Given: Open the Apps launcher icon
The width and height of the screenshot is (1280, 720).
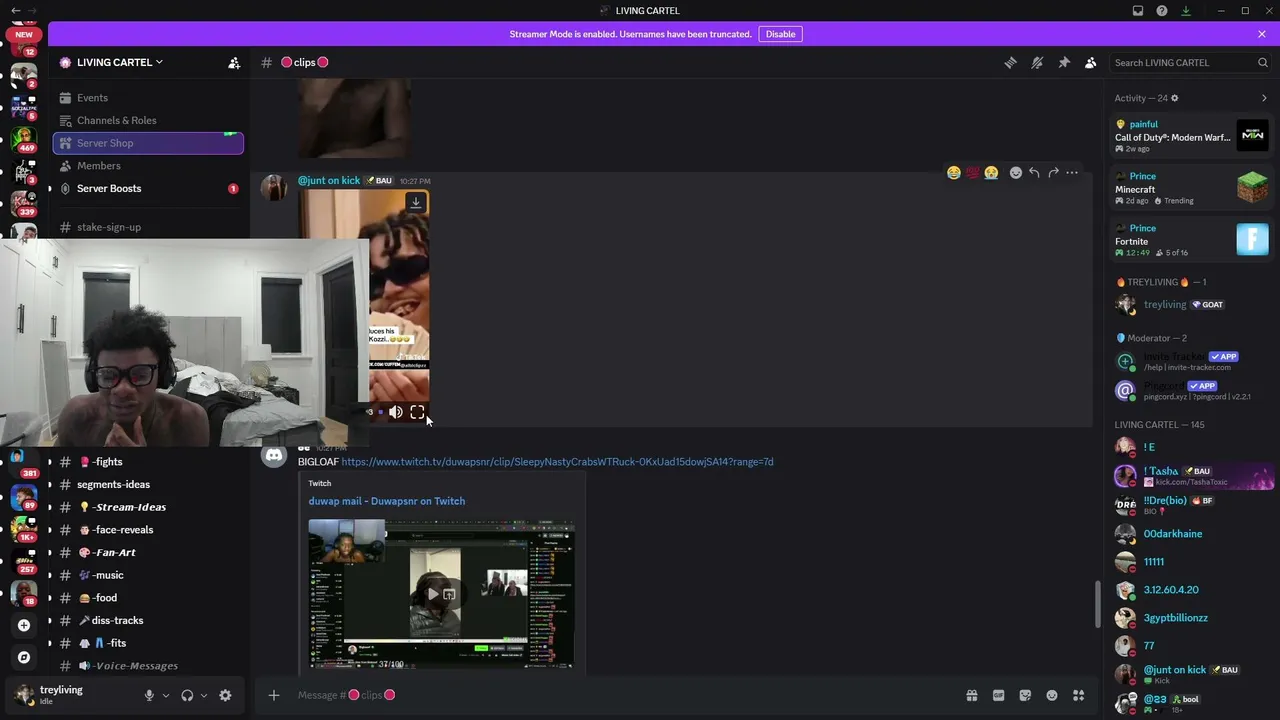Looking at the screenshot, I should (x=1079, y=695).
